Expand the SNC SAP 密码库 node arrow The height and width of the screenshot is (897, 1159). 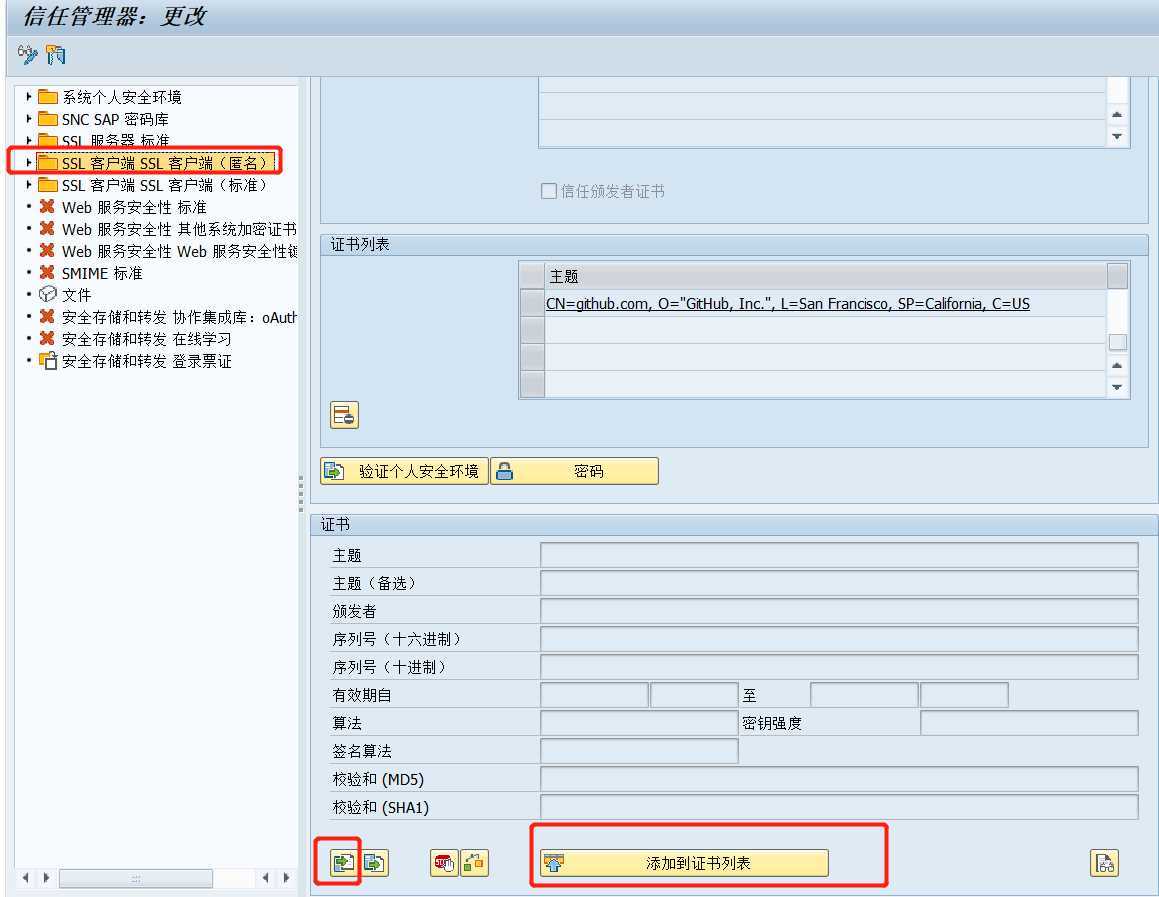coord(28,118)
